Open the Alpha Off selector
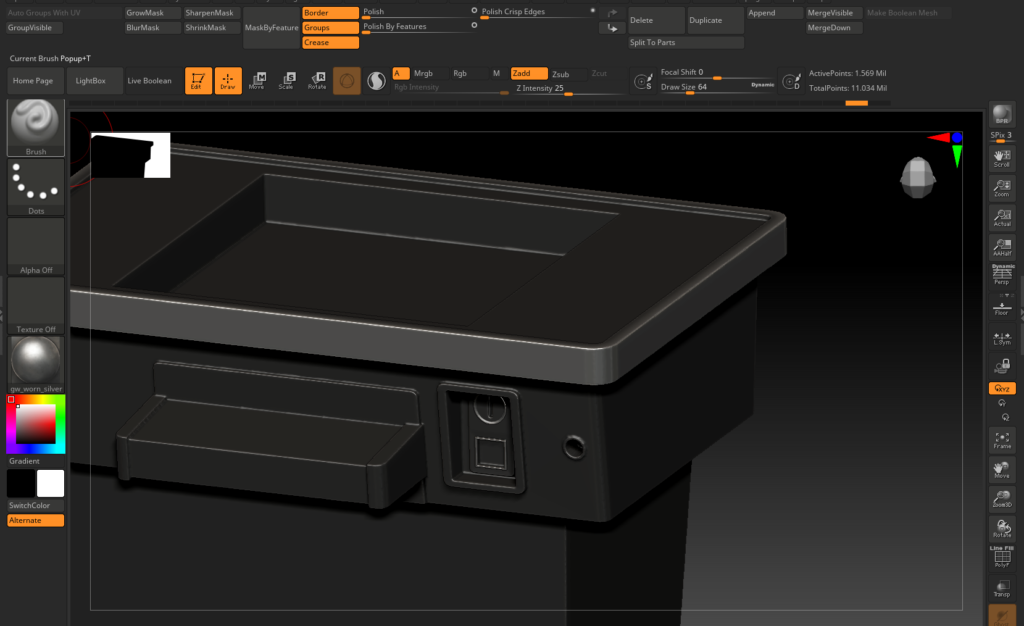The image size is (1024, 626). tap(35, 246)
